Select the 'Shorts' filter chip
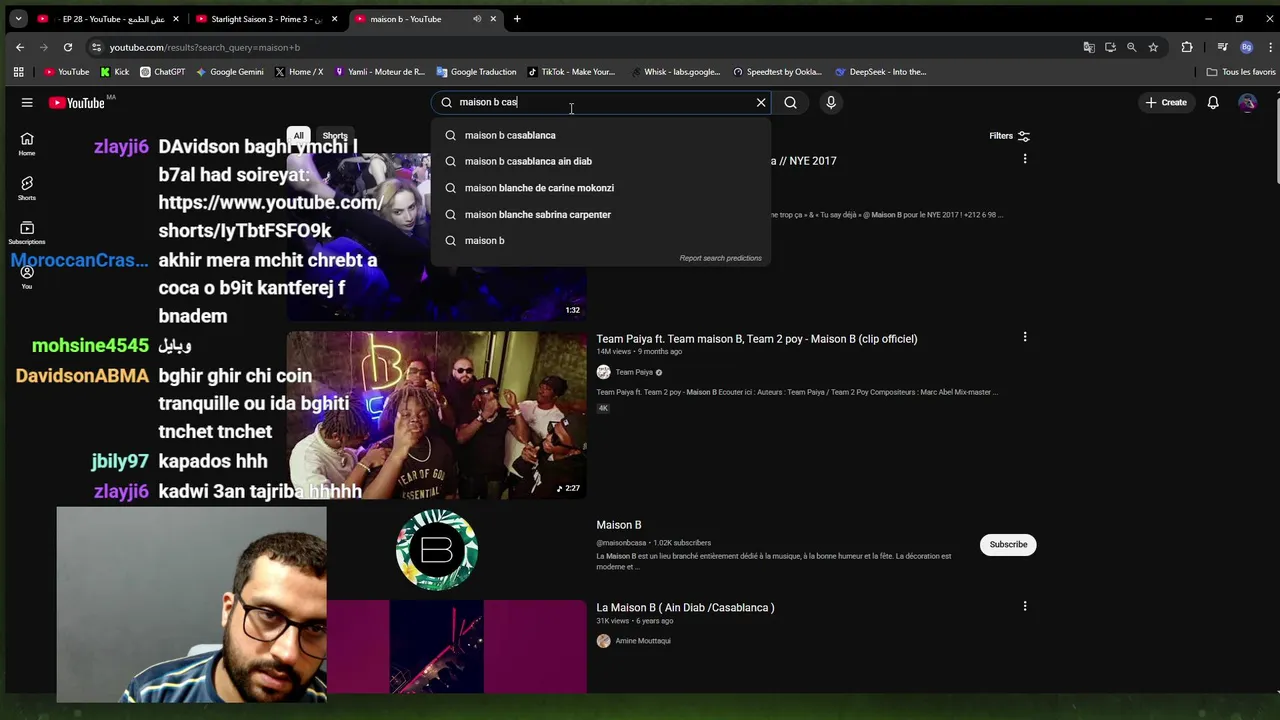 (335, 136)
